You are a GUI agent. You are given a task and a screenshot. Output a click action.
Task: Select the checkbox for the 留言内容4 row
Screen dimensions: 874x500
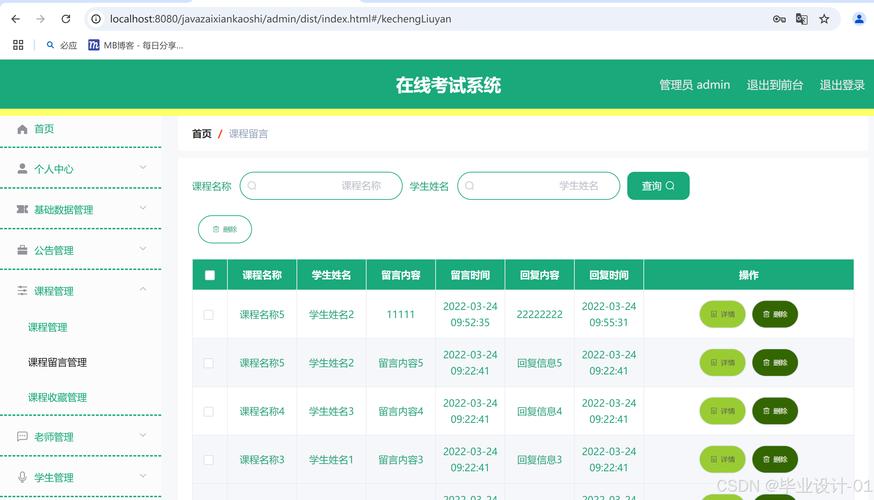click(x=209, y=411)
